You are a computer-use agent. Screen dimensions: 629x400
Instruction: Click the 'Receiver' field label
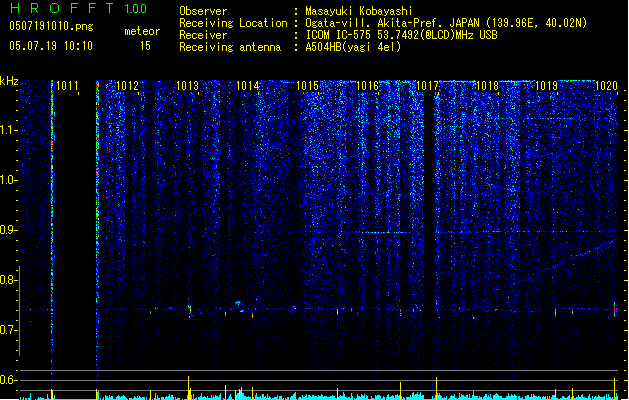tap(203, 35)
